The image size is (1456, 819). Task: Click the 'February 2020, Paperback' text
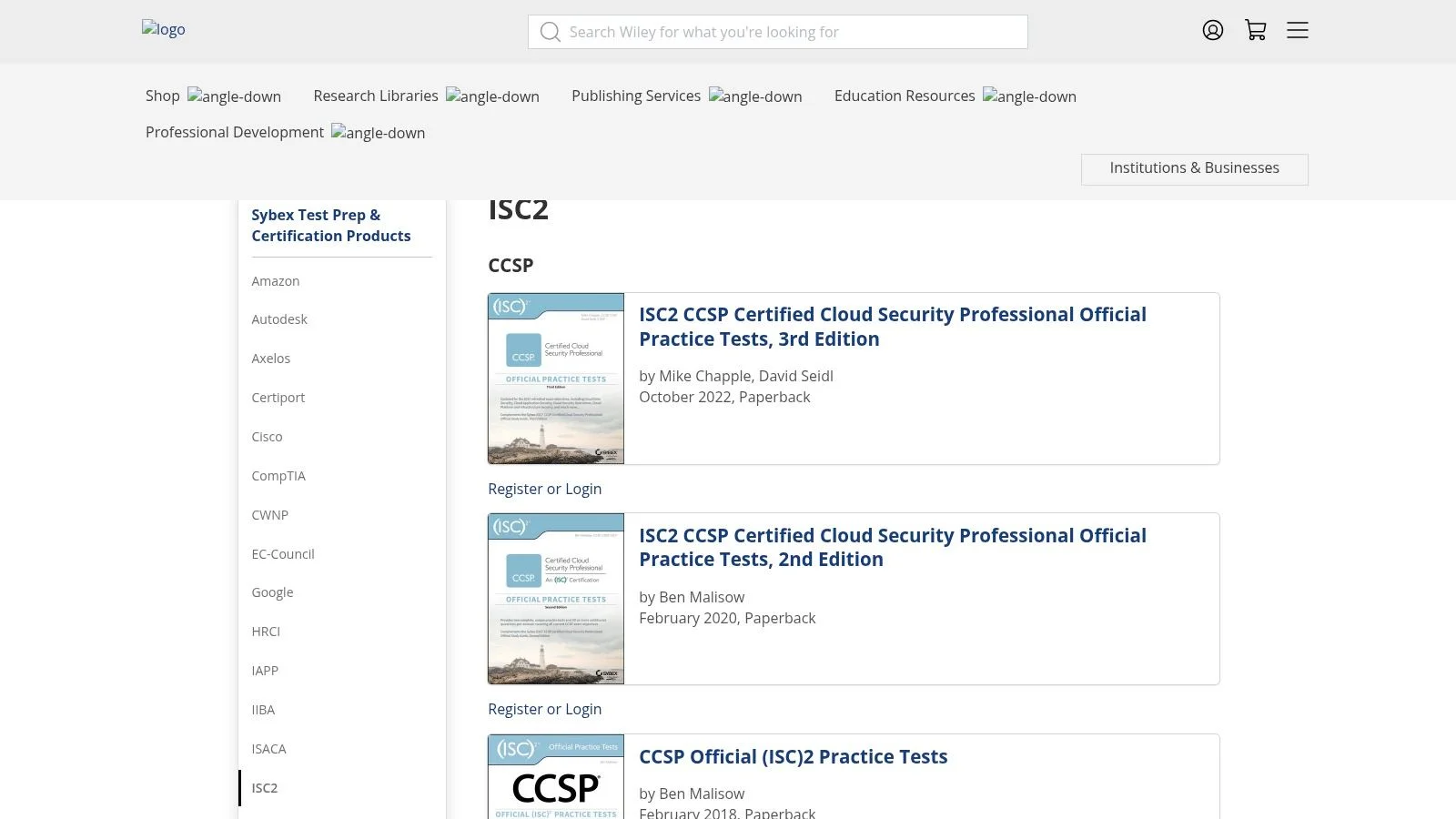point(727,619)
